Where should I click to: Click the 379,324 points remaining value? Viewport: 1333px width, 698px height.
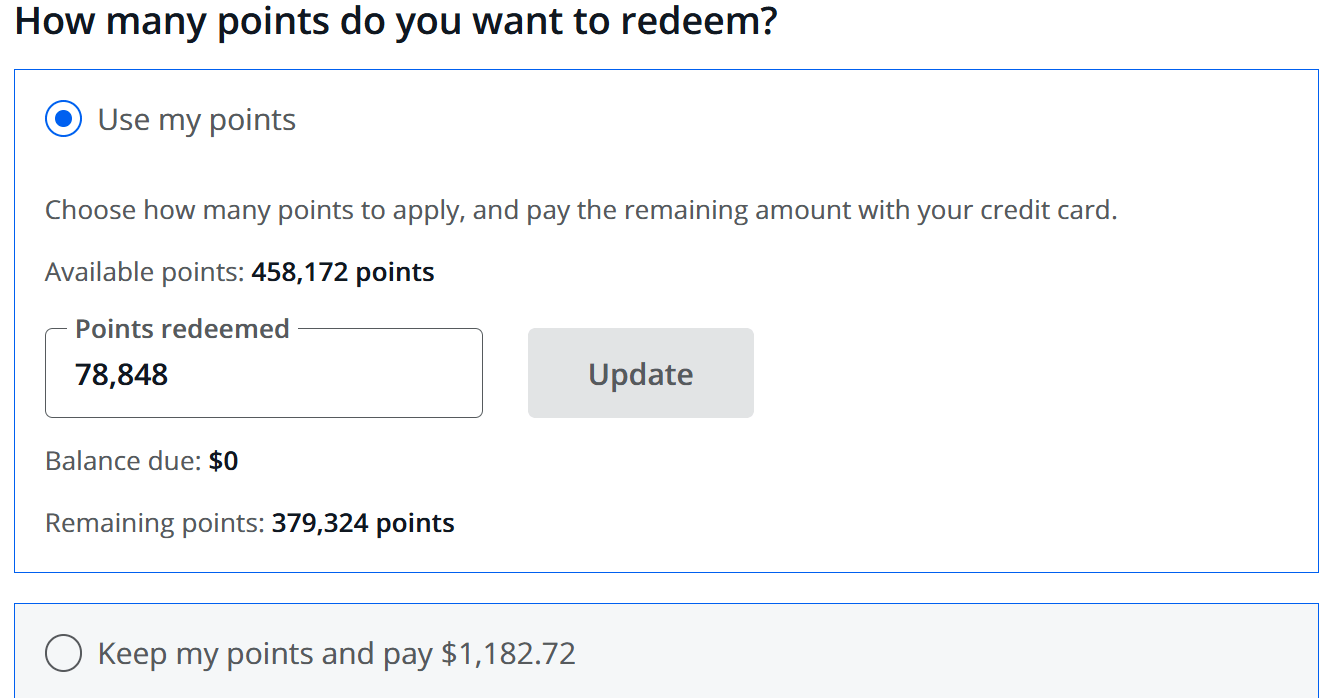point(363,523)
